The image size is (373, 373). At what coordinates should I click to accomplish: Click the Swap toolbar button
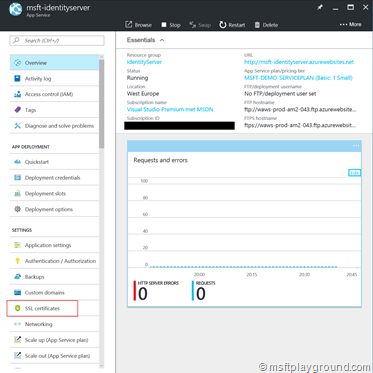[200, 25]
